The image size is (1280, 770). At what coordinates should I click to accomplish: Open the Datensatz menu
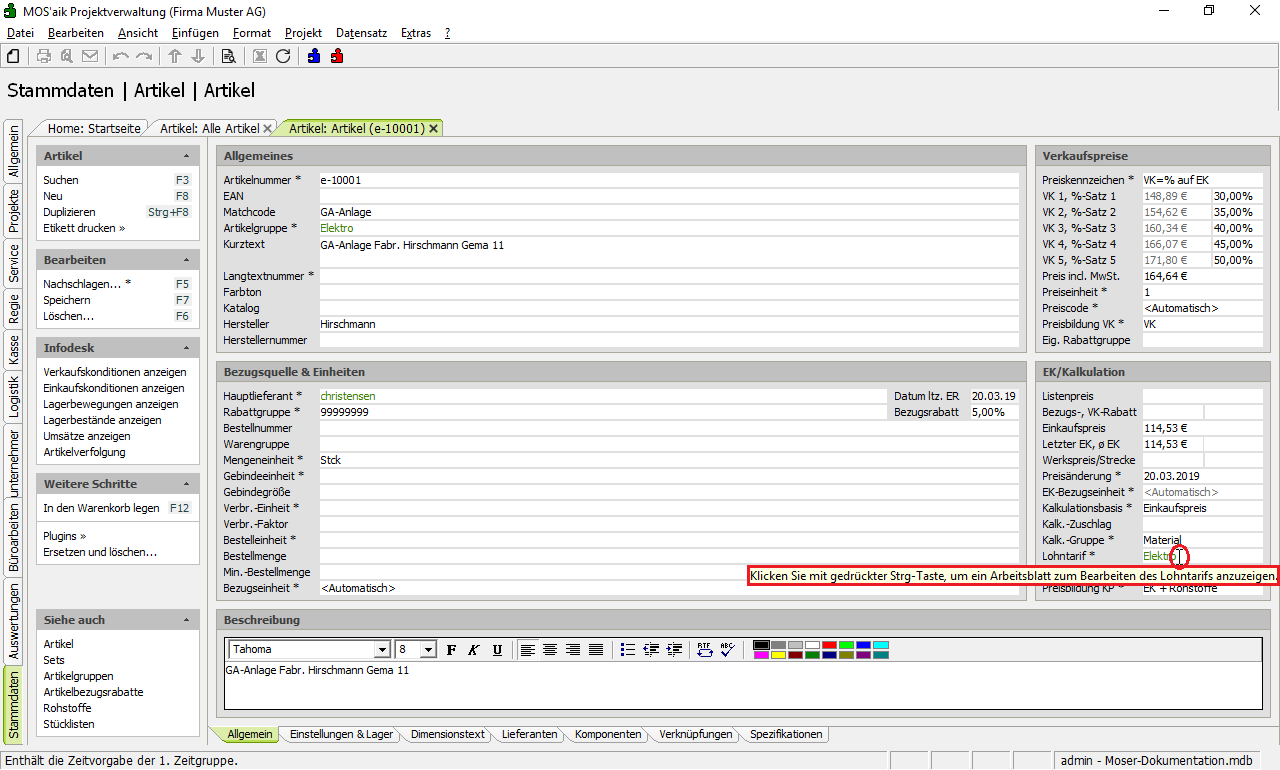point(361,33)
